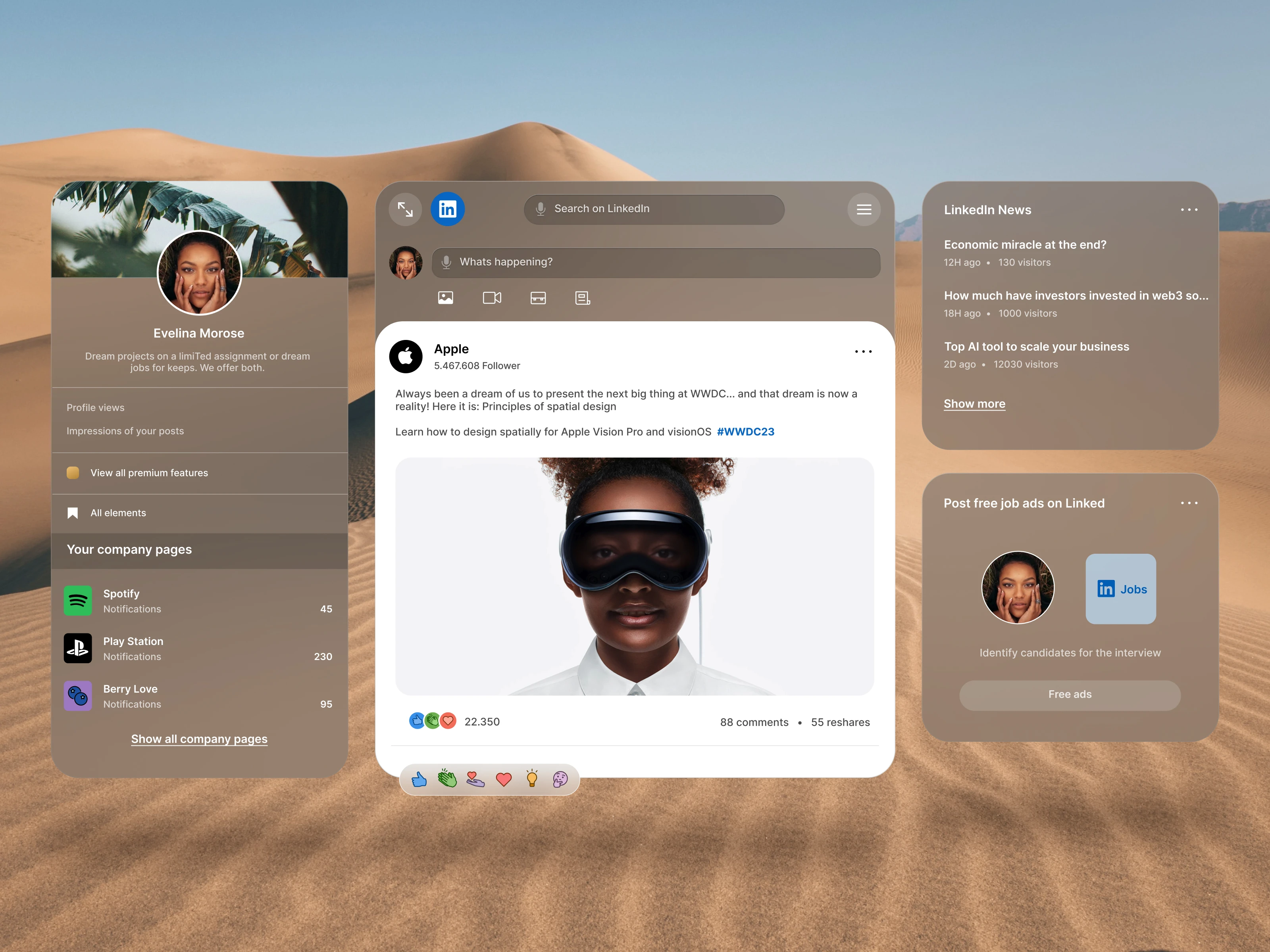Click Show more under LinkedIn News
The image size is (1270, 952).
pos(974,404)
